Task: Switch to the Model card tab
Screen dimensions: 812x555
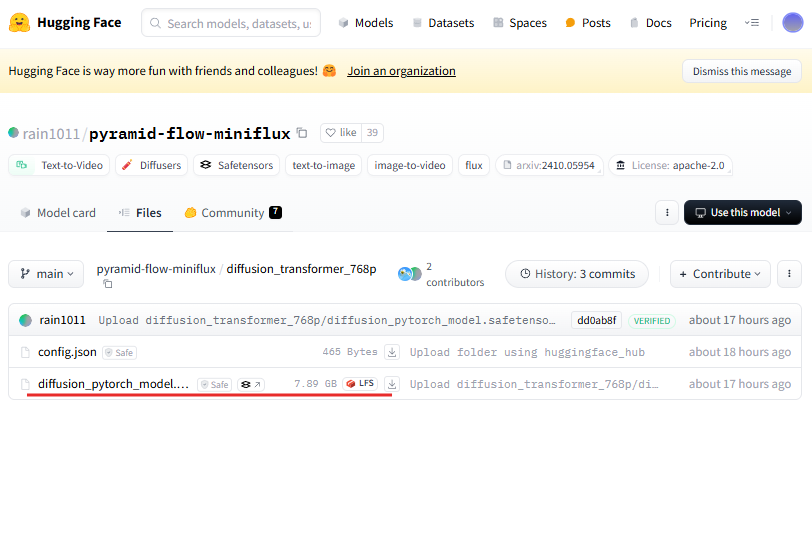Action: [58, 213]
